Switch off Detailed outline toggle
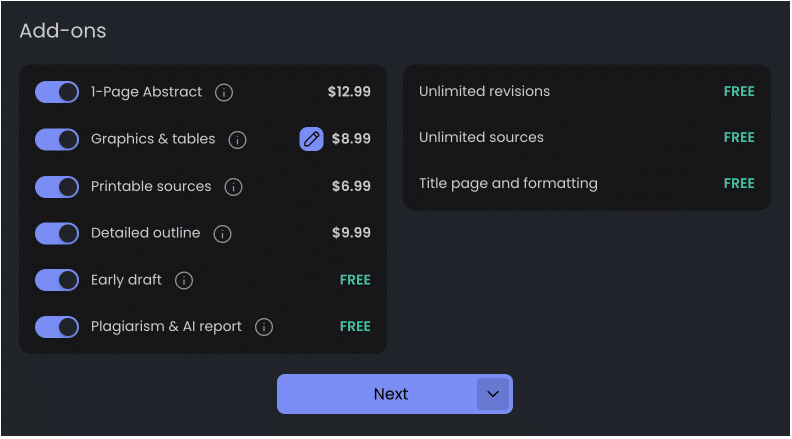 point(57,233)
